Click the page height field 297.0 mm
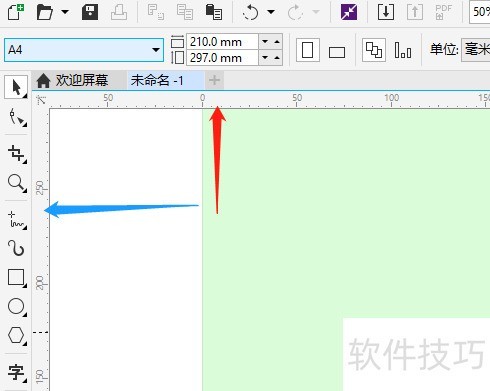Image resolution: width=490 pixels, height=391 pixels. (223, 58)
